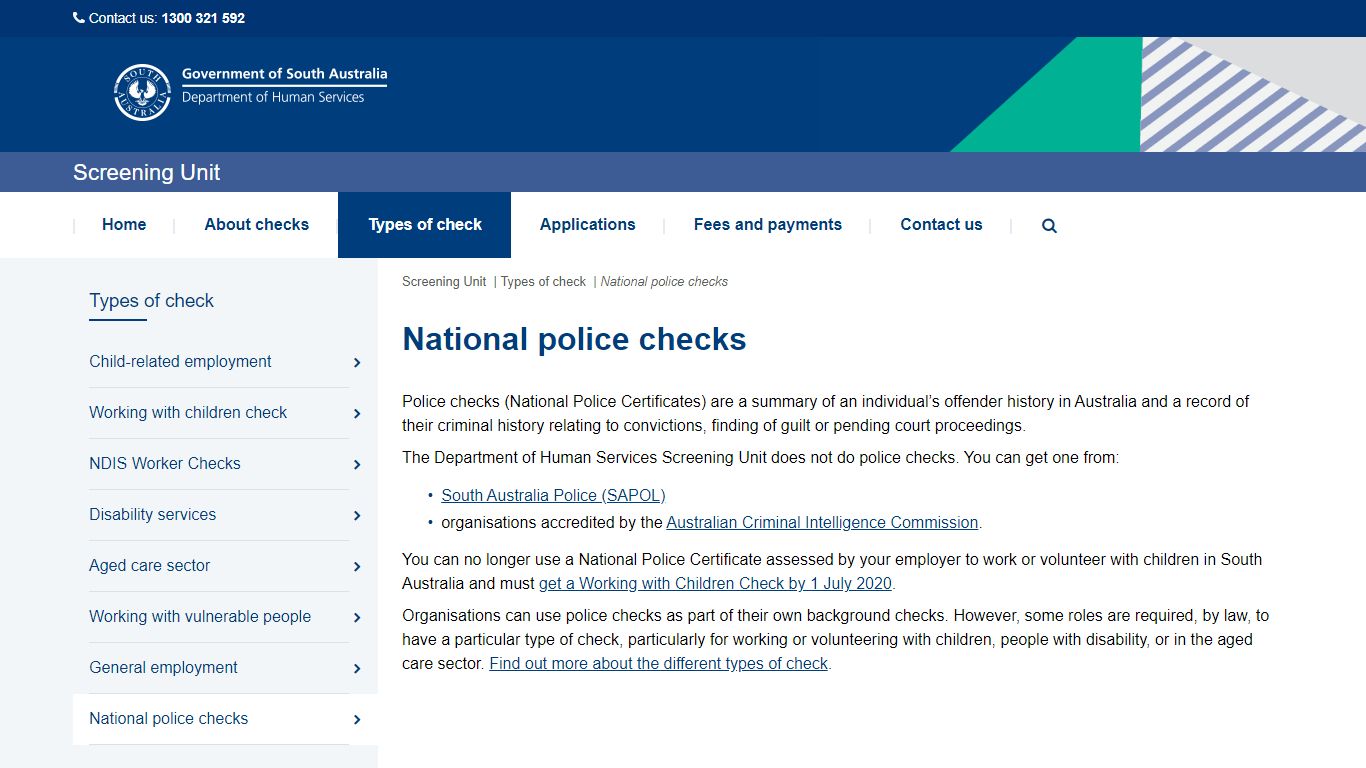Click 'get a Working with Children Check' link

click(x=715, y=583)
